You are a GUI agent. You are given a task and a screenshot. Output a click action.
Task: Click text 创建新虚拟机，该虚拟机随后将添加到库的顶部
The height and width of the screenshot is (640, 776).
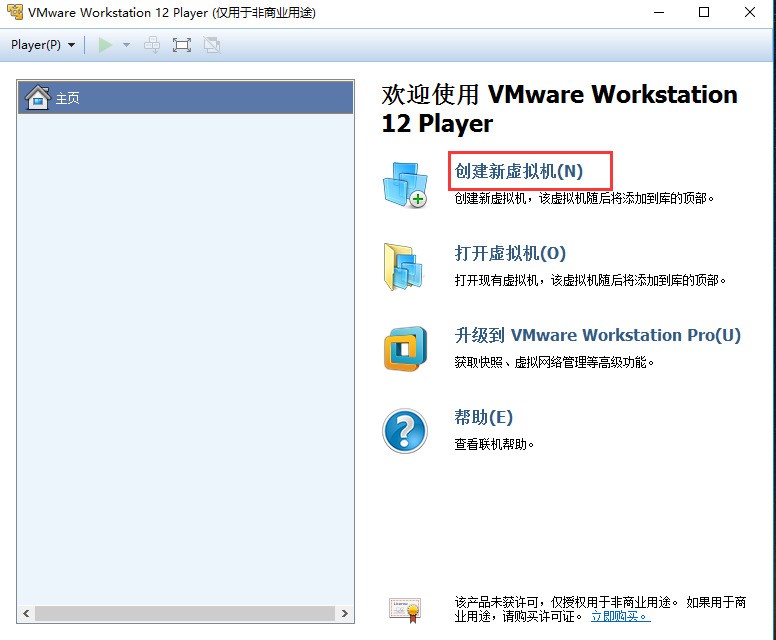click(x=584, y=198)
